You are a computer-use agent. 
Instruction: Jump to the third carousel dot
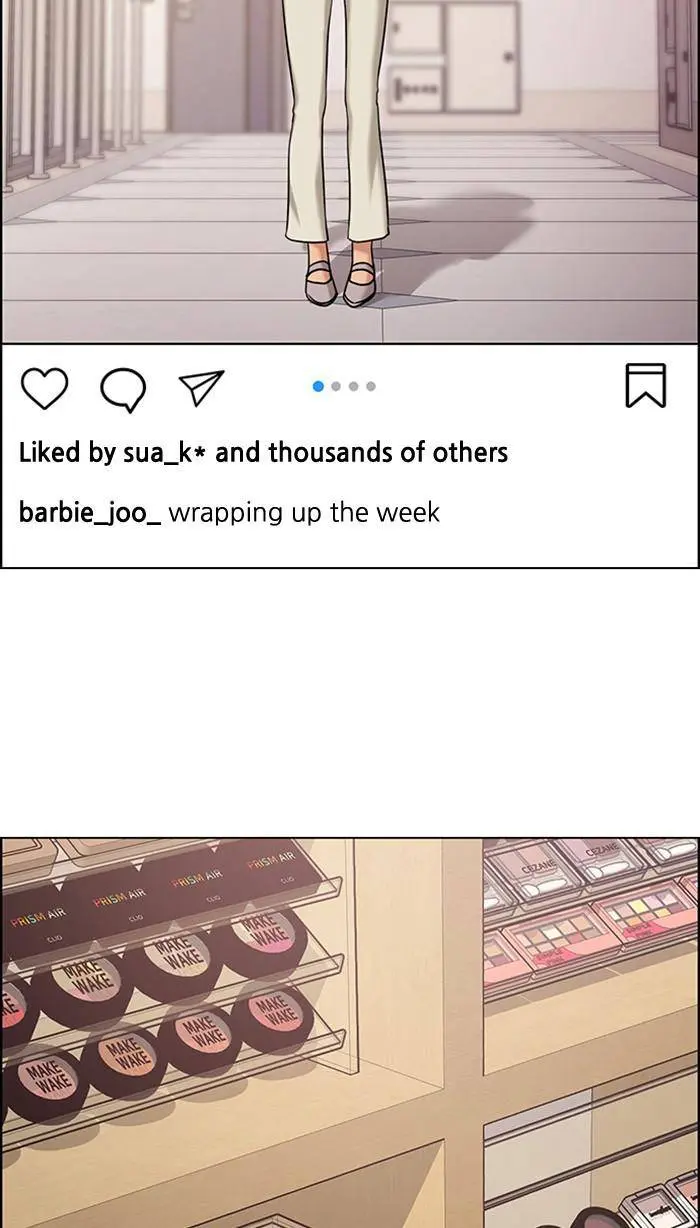pyautogui.click(x=353, y=386)
